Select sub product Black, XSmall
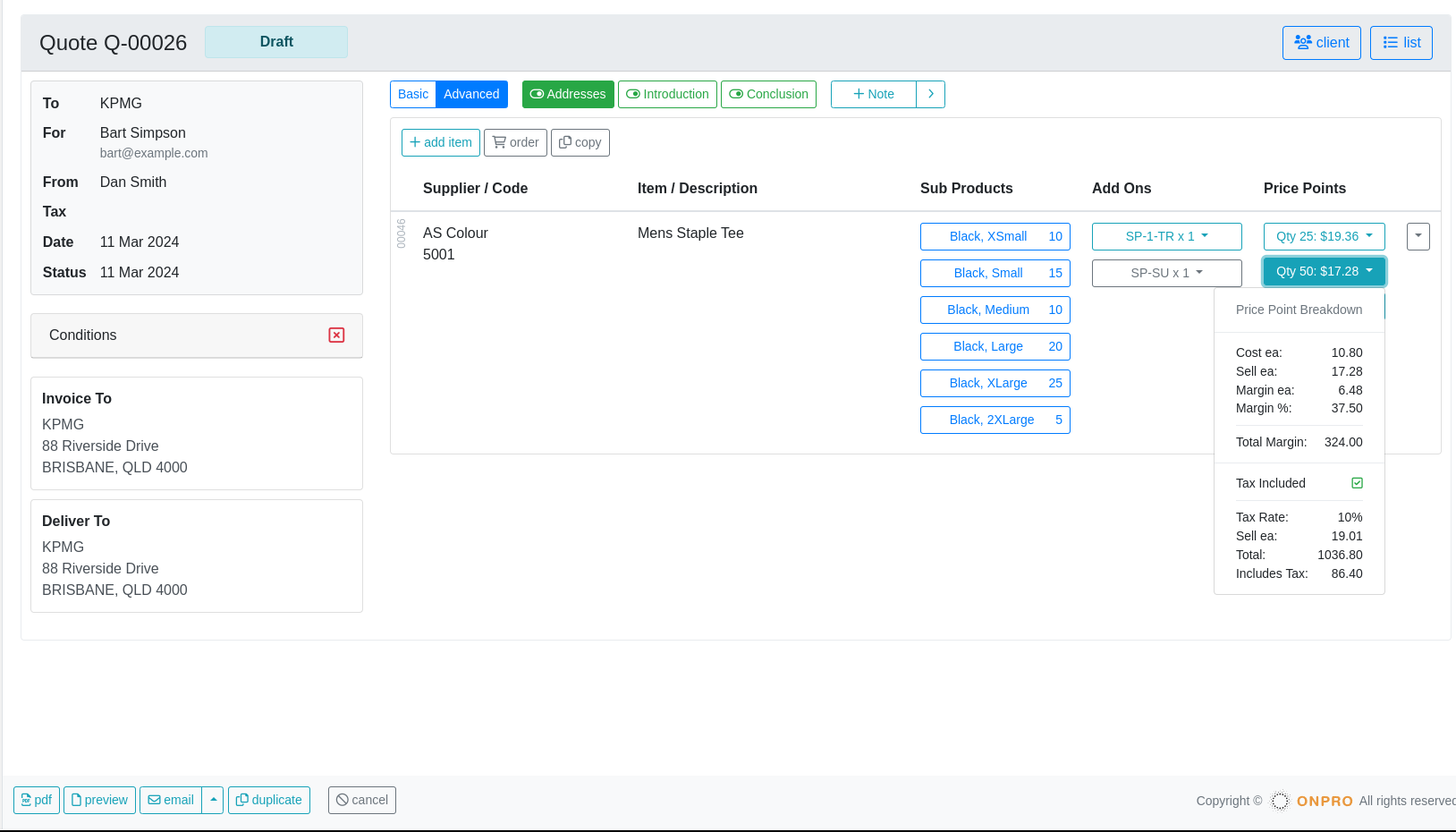This screenshot has width=1456, height=832. pyautogui.click(x=995, y=236)
